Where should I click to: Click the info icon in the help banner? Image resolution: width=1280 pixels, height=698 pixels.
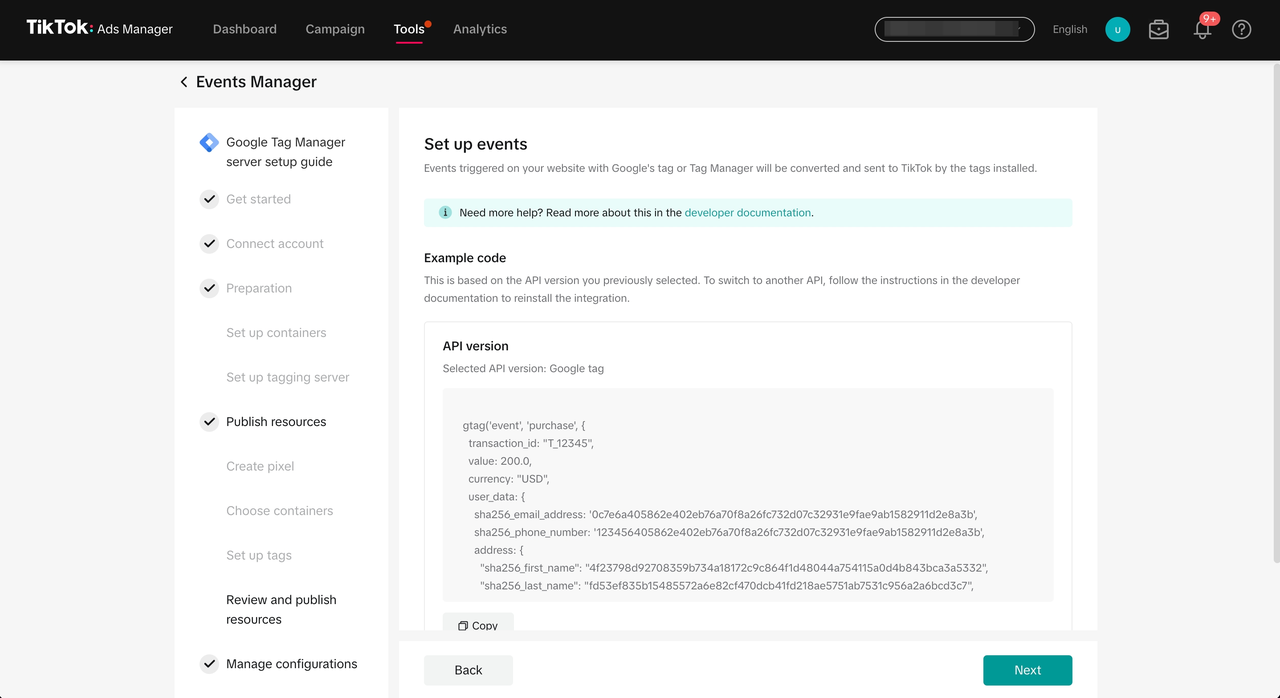click(444, 212)
